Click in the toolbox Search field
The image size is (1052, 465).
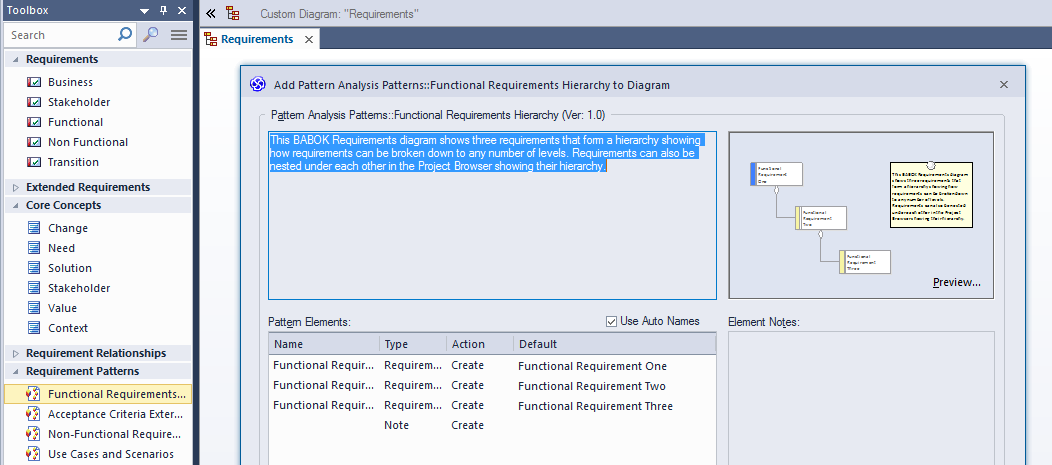coord(60,35)
